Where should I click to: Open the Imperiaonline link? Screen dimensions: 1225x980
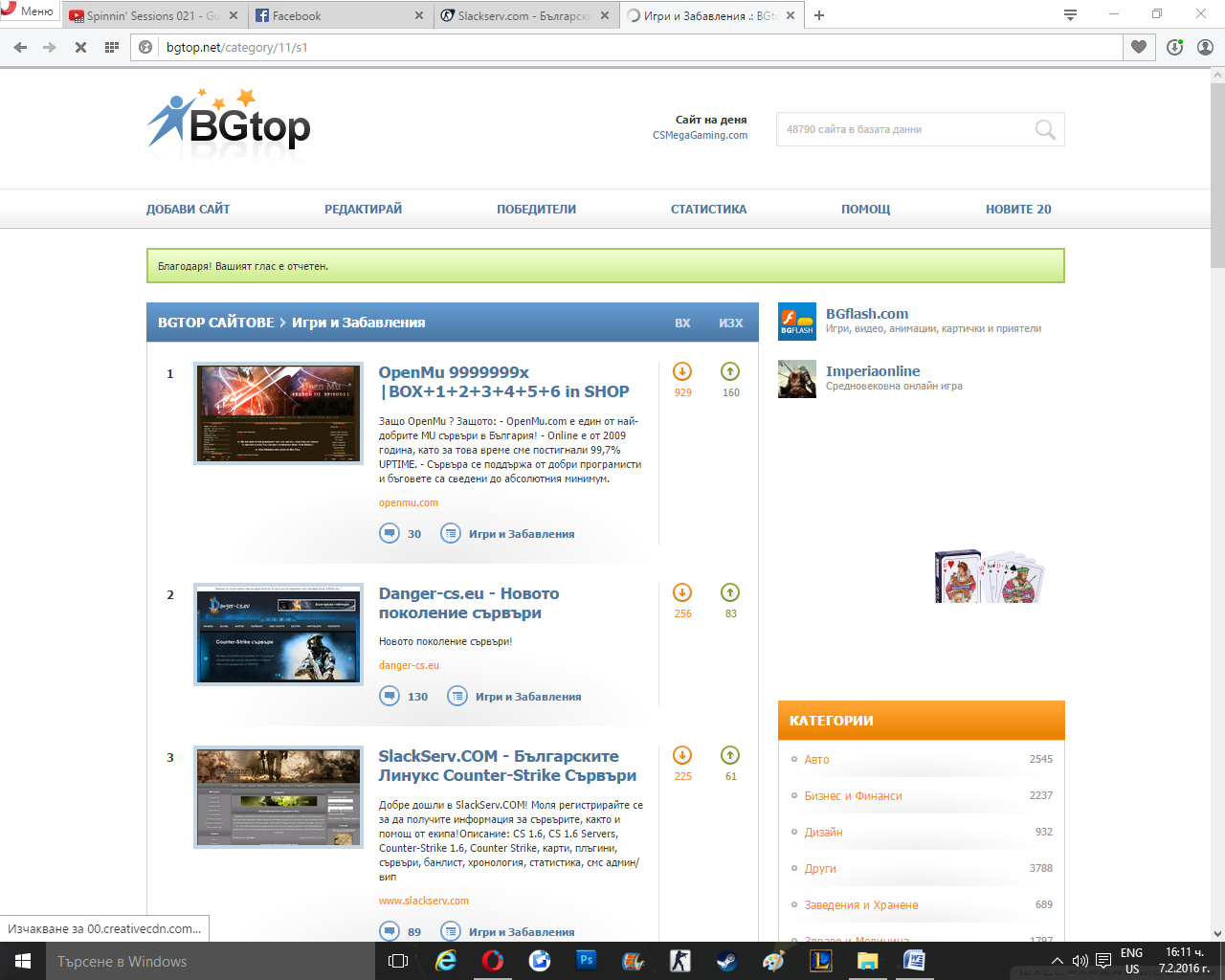point(873,371)
